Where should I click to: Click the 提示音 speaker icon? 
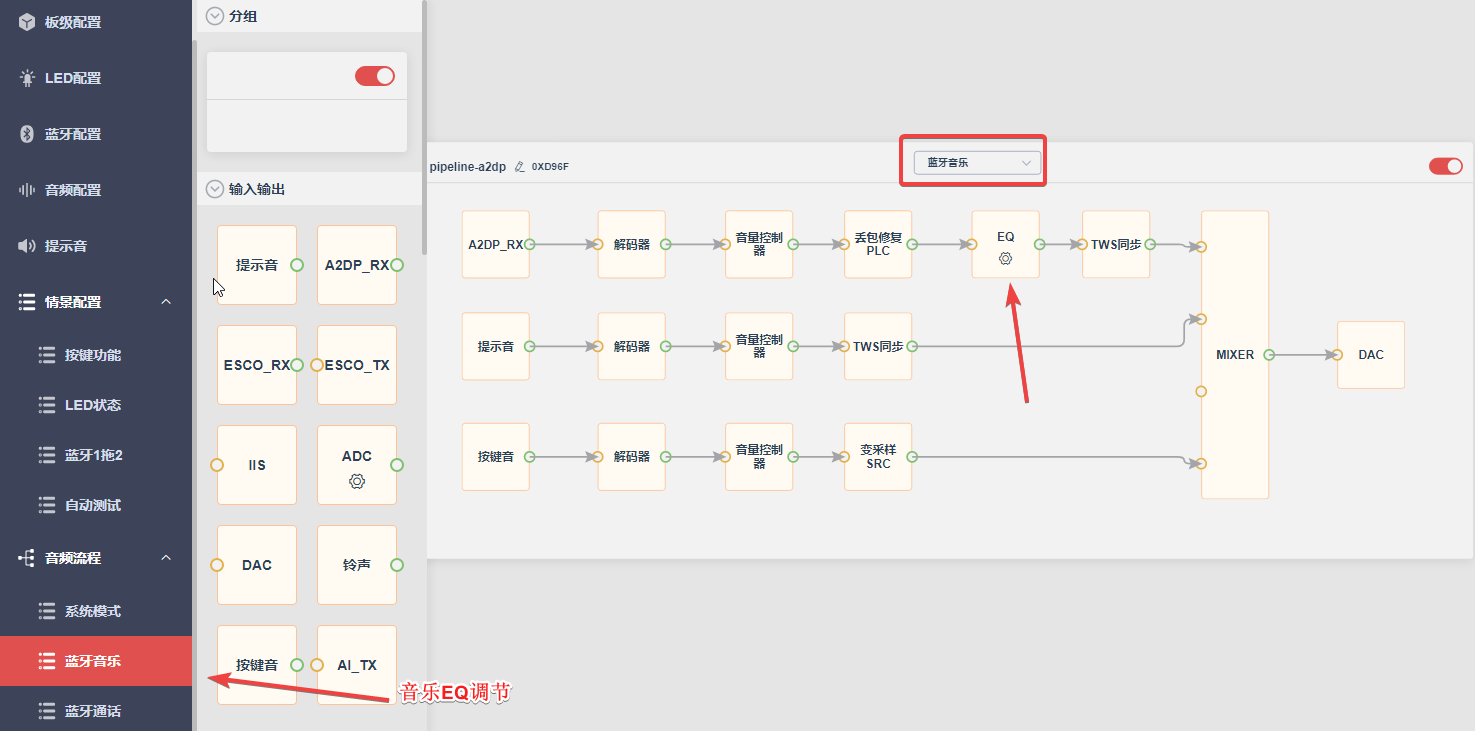point(27,246)
